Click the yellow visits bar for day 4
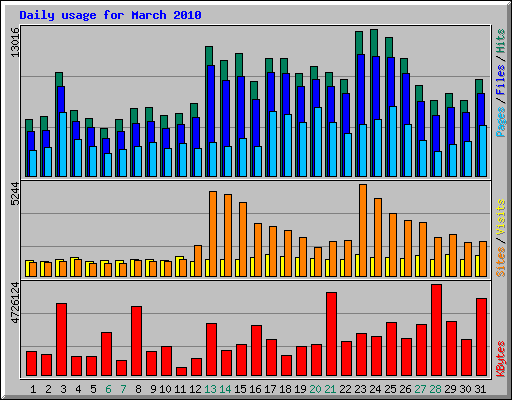This screenshot has width=512, height=400. [73, 267]
